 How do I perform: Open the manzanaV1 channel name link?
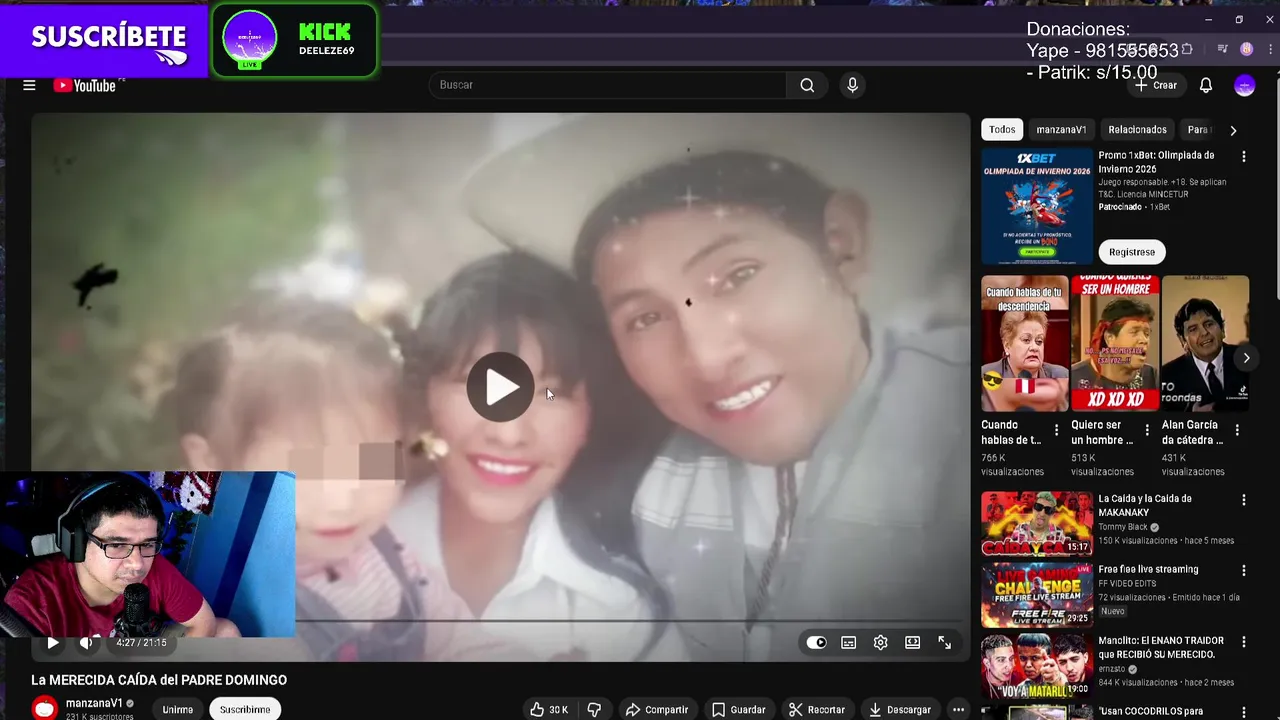click(x=94, y=703)
